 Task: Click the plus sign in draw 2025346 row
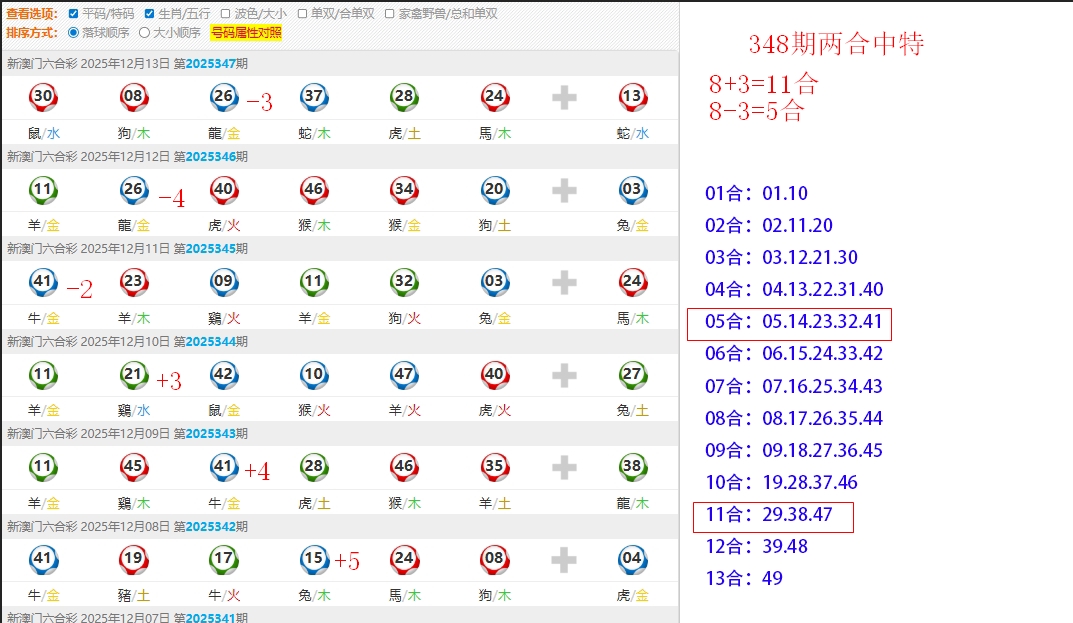[x=564, y=190]
